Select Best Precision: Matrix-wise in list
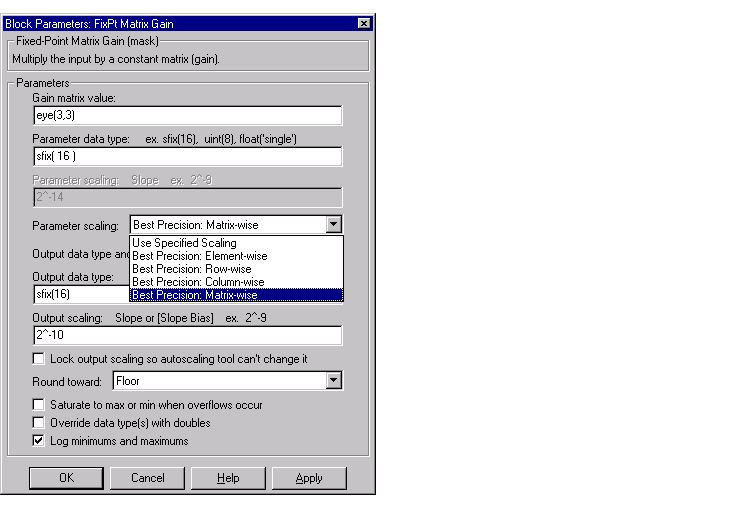Screen dimensions: 750x507 click(236, 295)
